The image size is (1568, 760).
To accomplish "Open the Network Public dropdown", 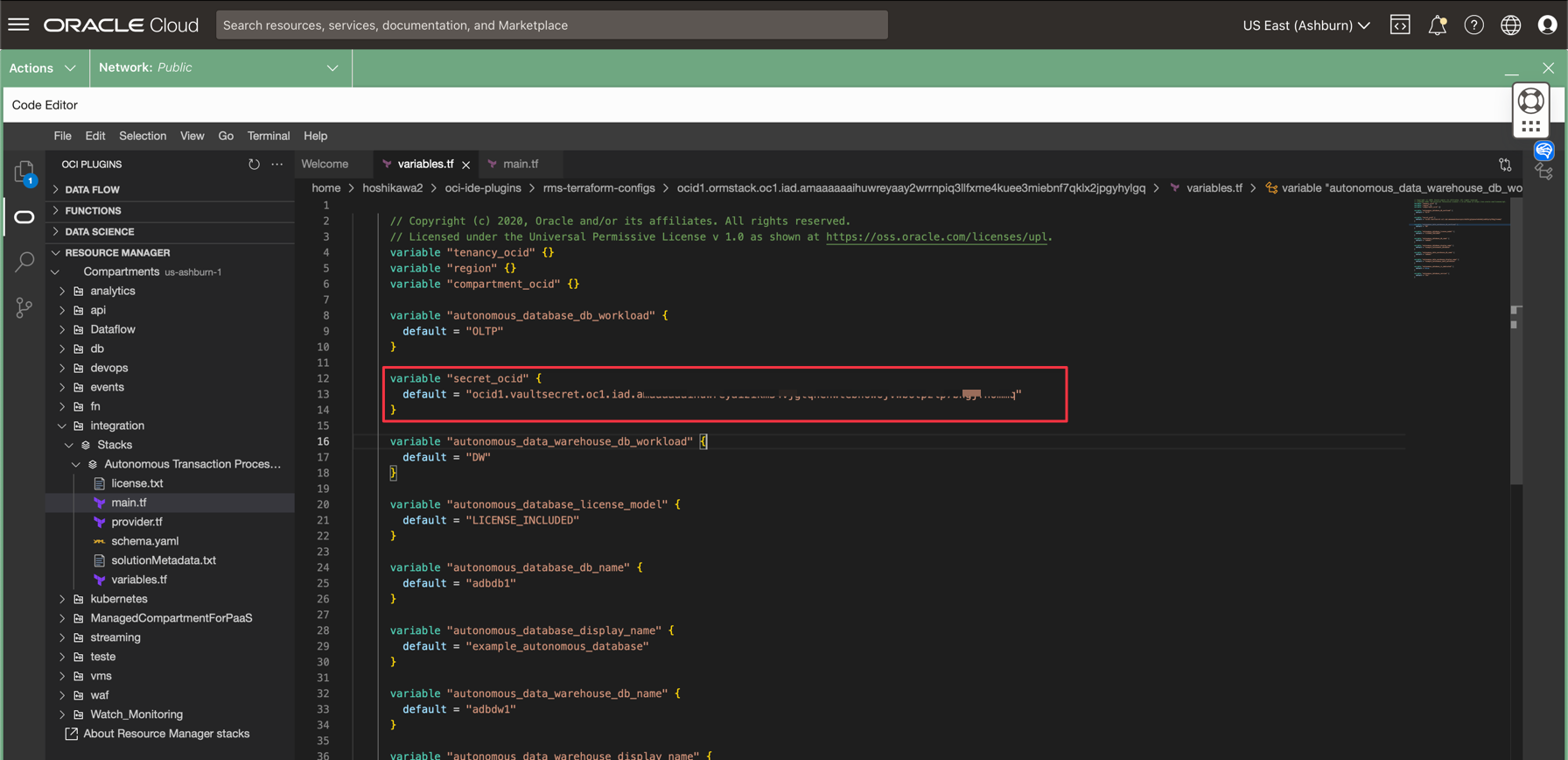I will 219,67.
